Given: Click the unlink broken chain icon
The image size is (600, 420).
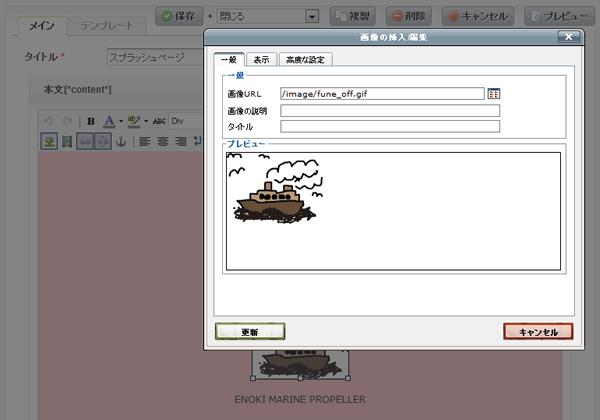Looking at the screenshot, I should [103, 142].
